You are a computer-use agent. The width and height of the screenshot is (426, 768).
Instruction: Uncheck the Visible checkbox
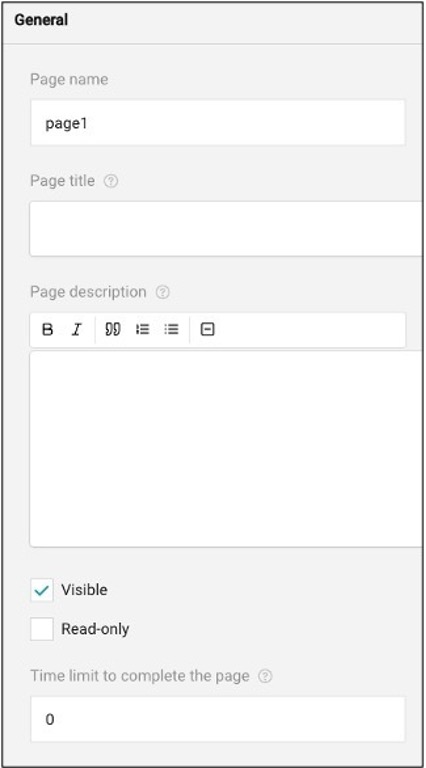(42, 590)
